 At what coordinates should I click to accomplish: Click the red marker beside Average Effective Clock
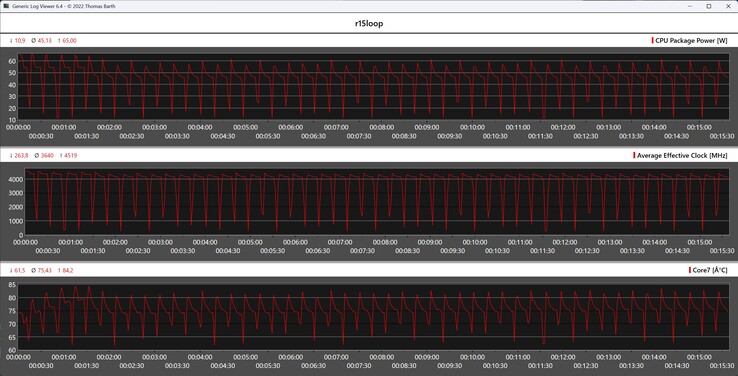634,156
